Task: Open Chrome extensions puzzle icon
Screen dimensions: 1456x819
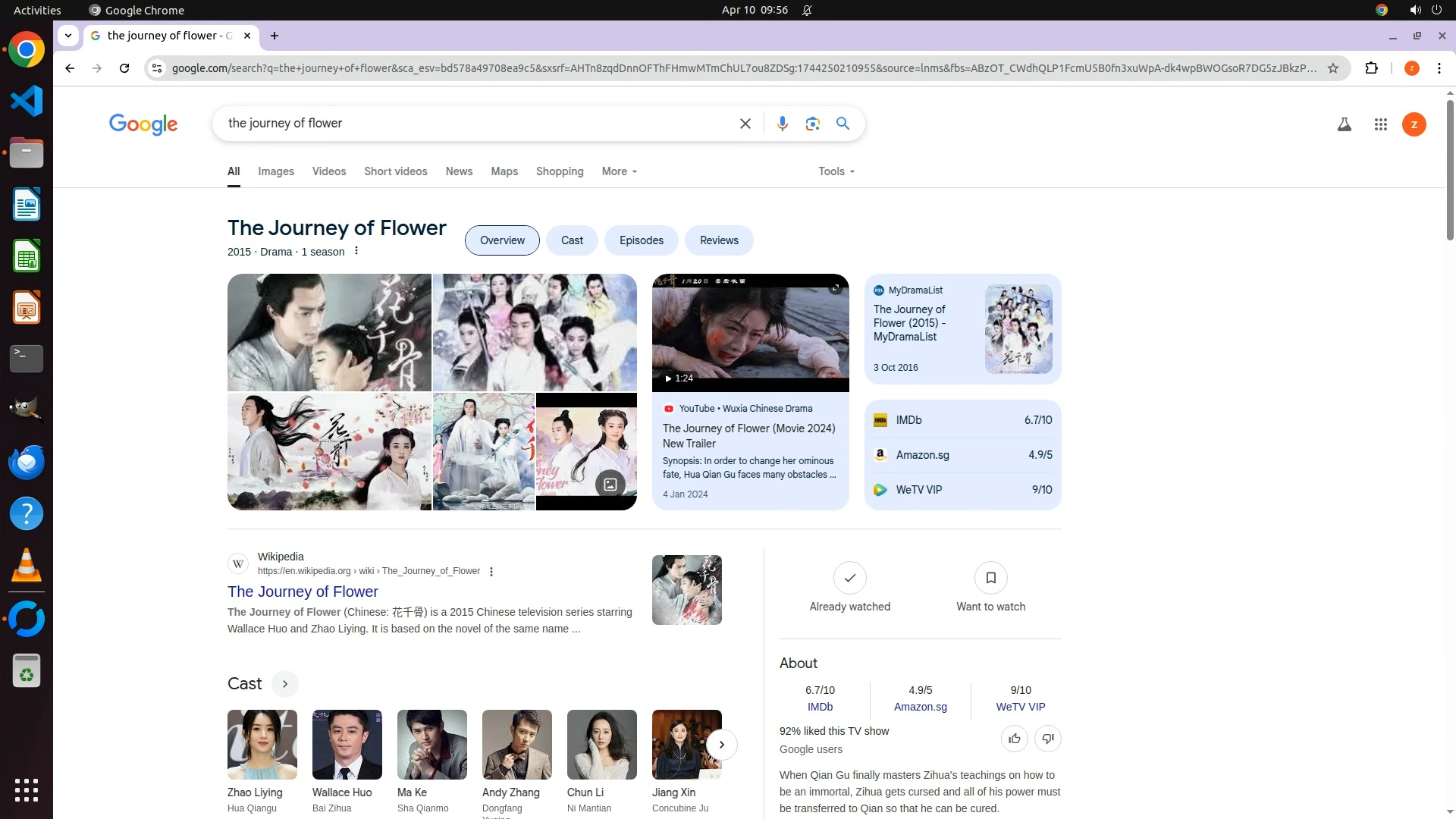Action: tap(1371, 68)
